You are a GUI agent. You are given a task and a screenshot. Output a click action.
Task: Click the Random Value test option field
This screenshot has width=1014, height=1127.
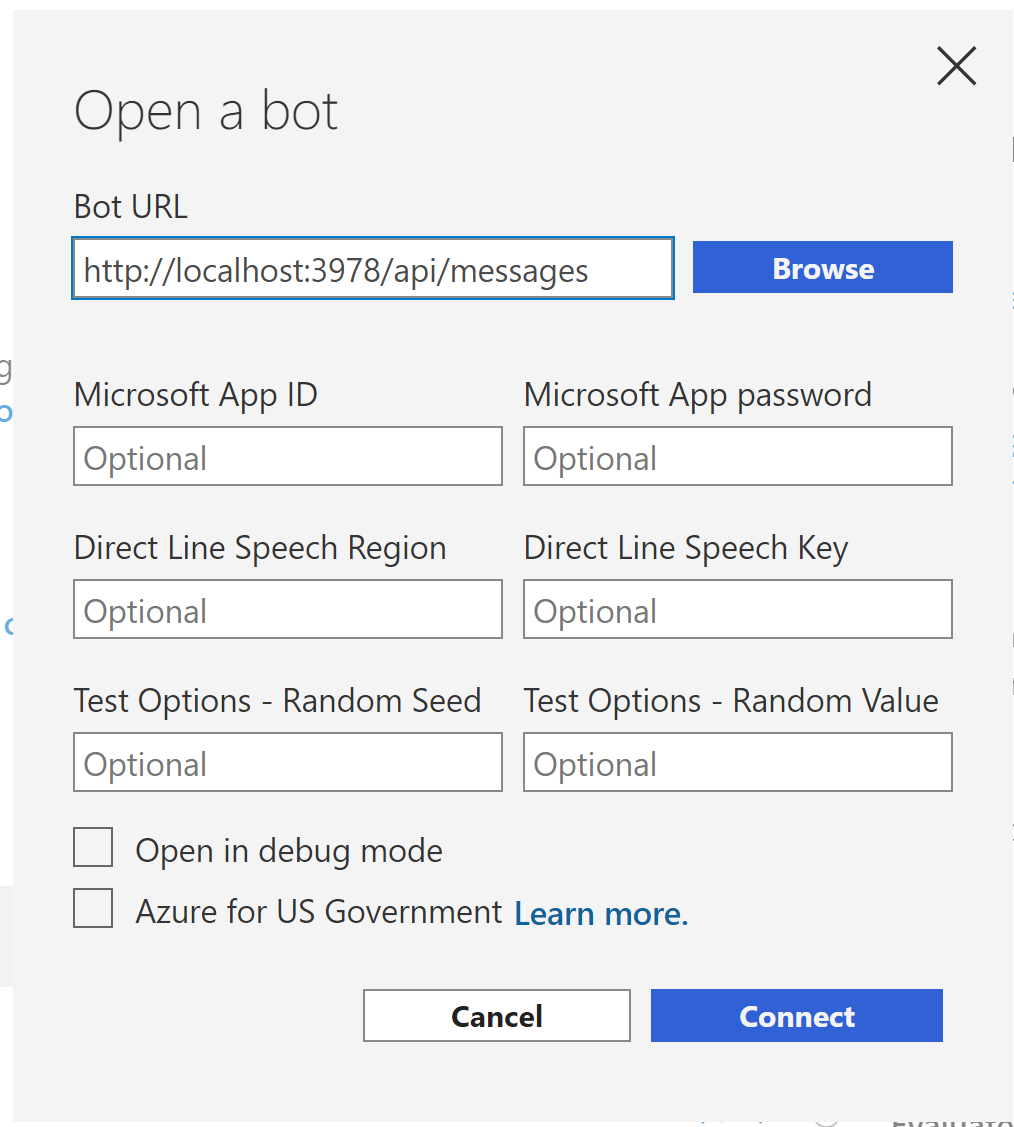coord(738,763)
